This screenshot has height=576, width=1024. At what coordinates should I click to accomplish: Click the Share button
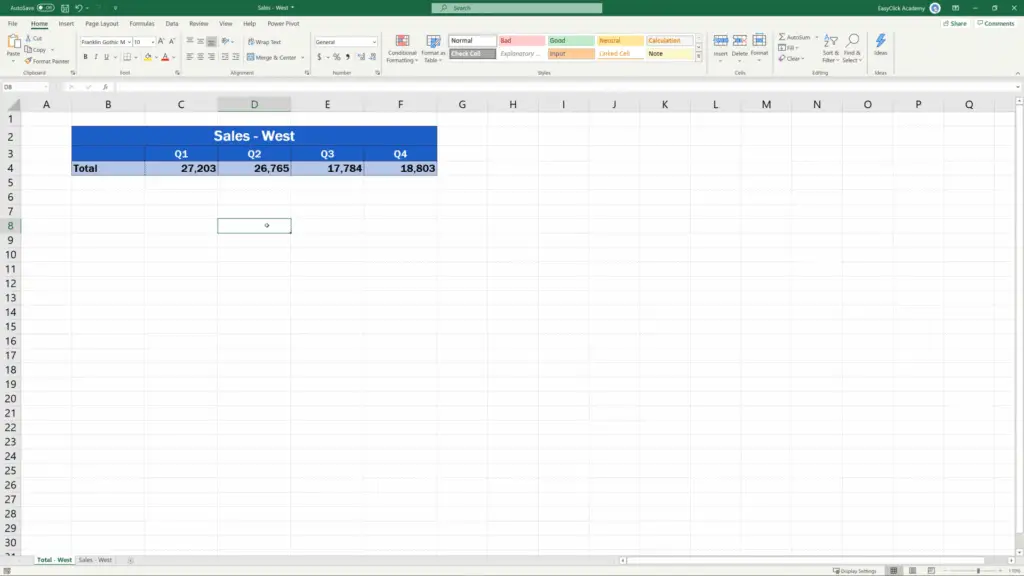[955, 23]
